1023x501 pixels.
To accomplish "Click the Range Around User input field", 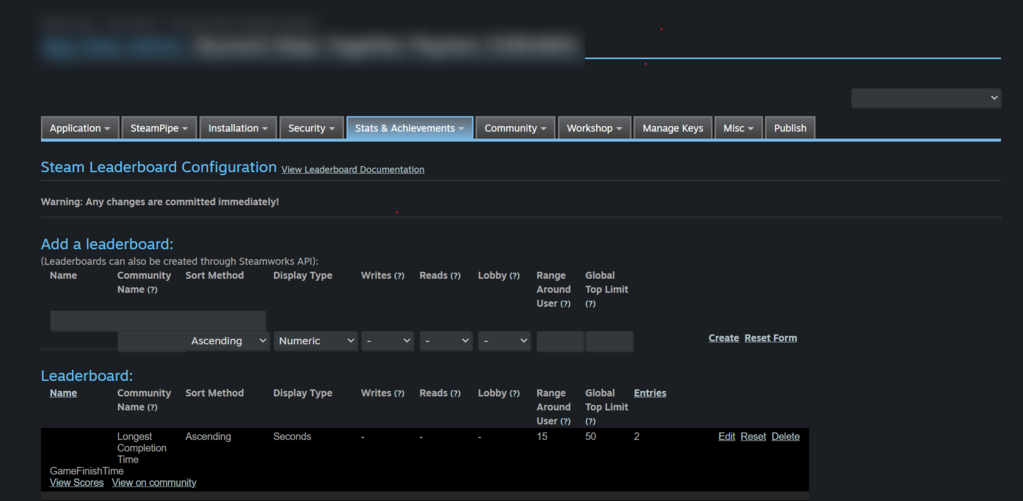I will click(560, 341).
